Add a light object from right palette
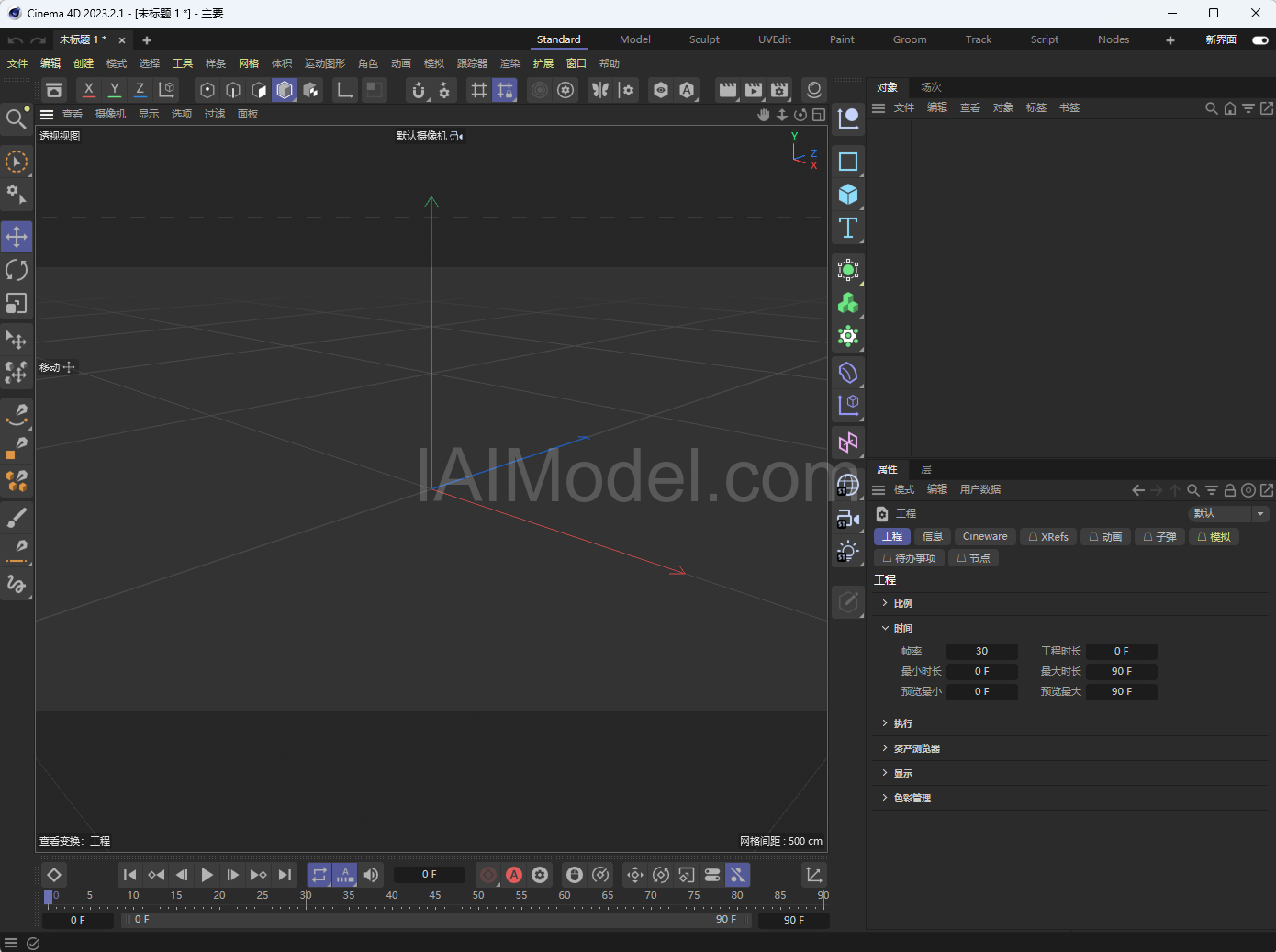Image resolution: width=1276 pixels, height=952 pixels. tap(848, 552)
